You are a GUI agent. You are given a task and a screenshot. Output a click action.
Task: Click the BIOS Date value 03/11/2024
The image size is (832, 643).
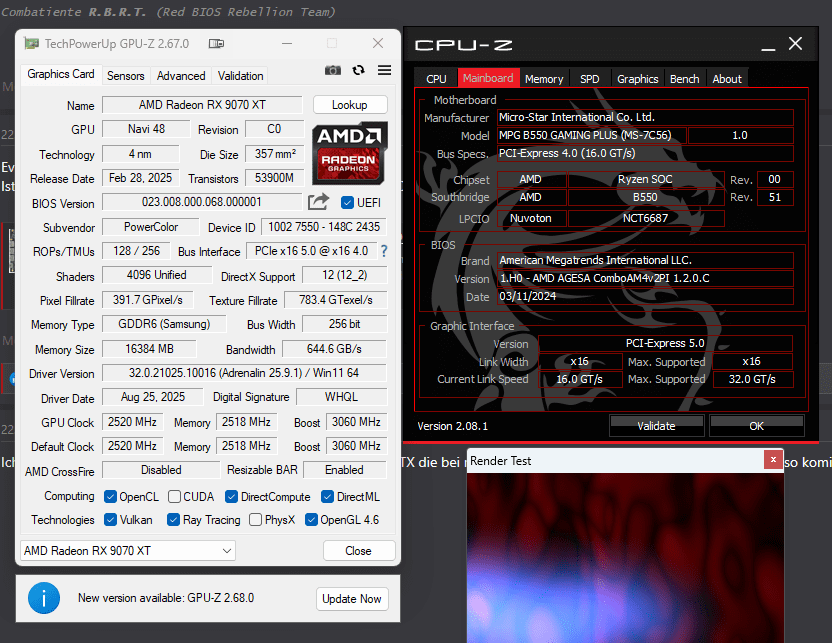pos(645,296)
